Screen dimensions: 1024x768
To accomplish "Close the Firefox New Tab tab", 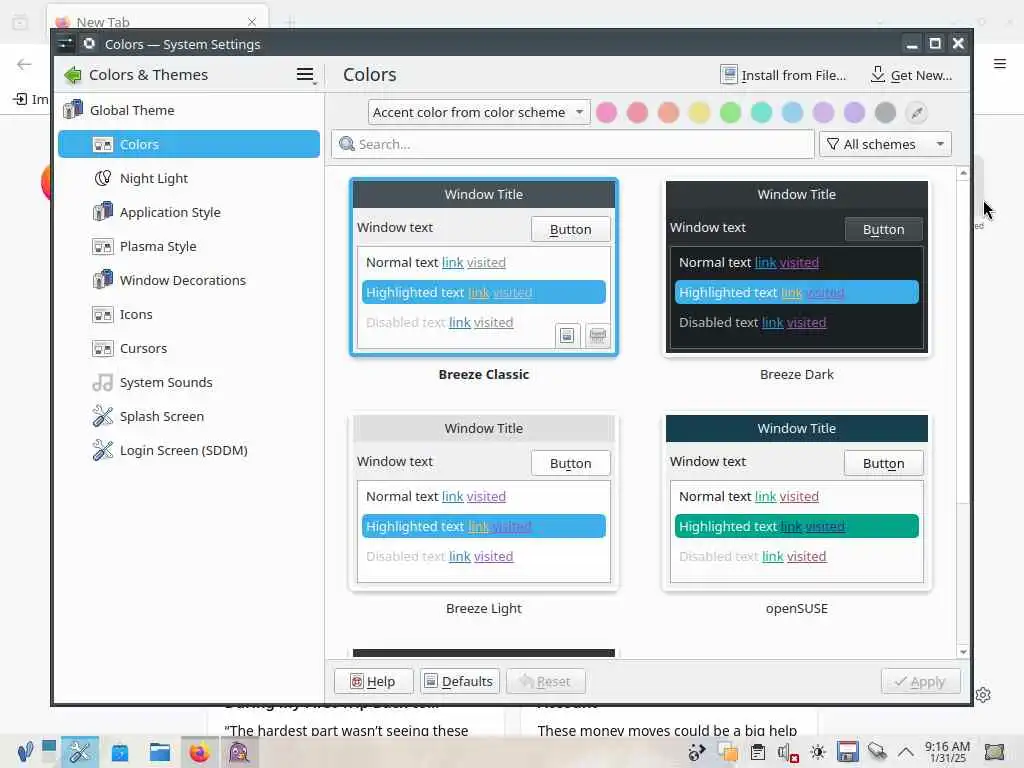I will coord(252,22).
